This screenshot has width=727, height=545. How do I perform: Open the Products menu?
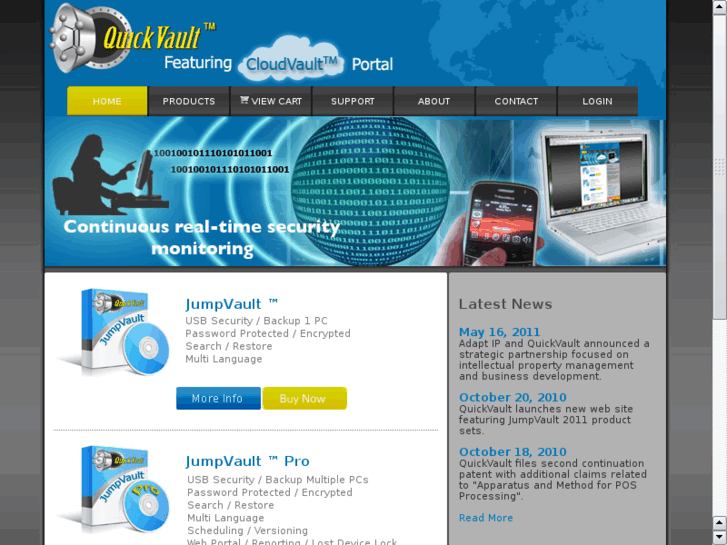tap(189, 101)
